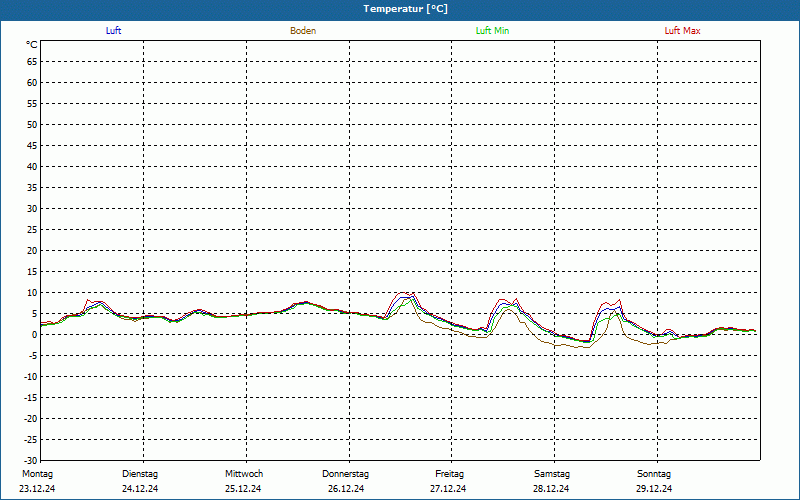
Task: Click the date 24.12.24
Action: pos(140,489)
